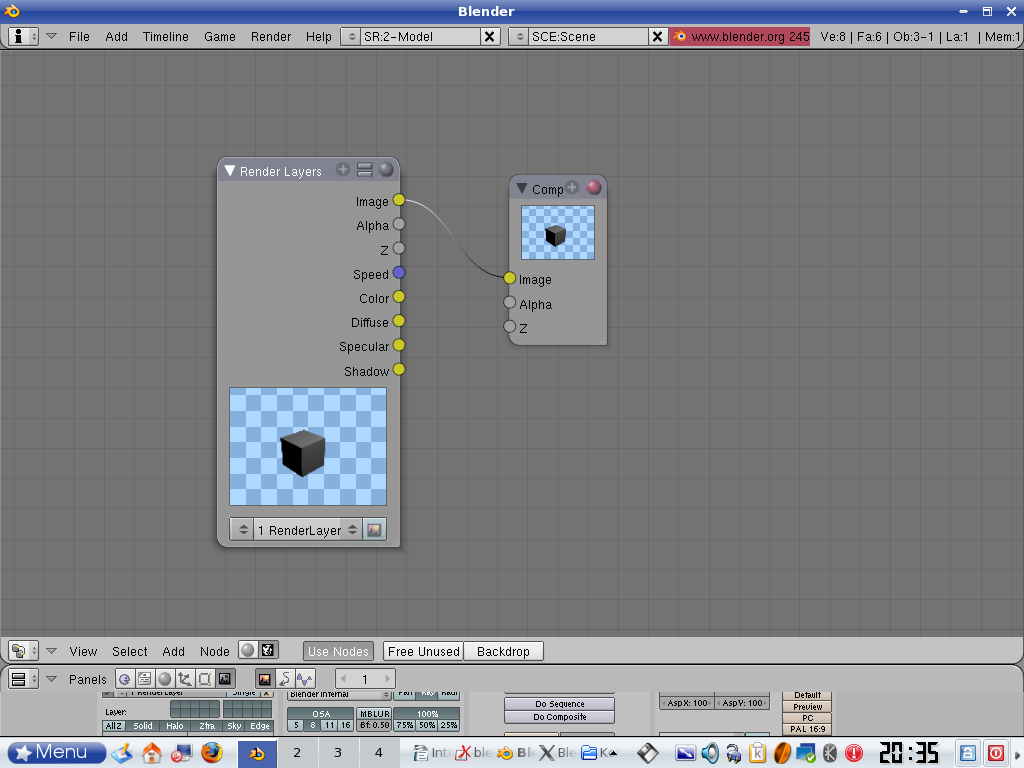Viewport: 1024px width, 768px height.
Task: Open the www.blender.org link
Action: (740, 36)
